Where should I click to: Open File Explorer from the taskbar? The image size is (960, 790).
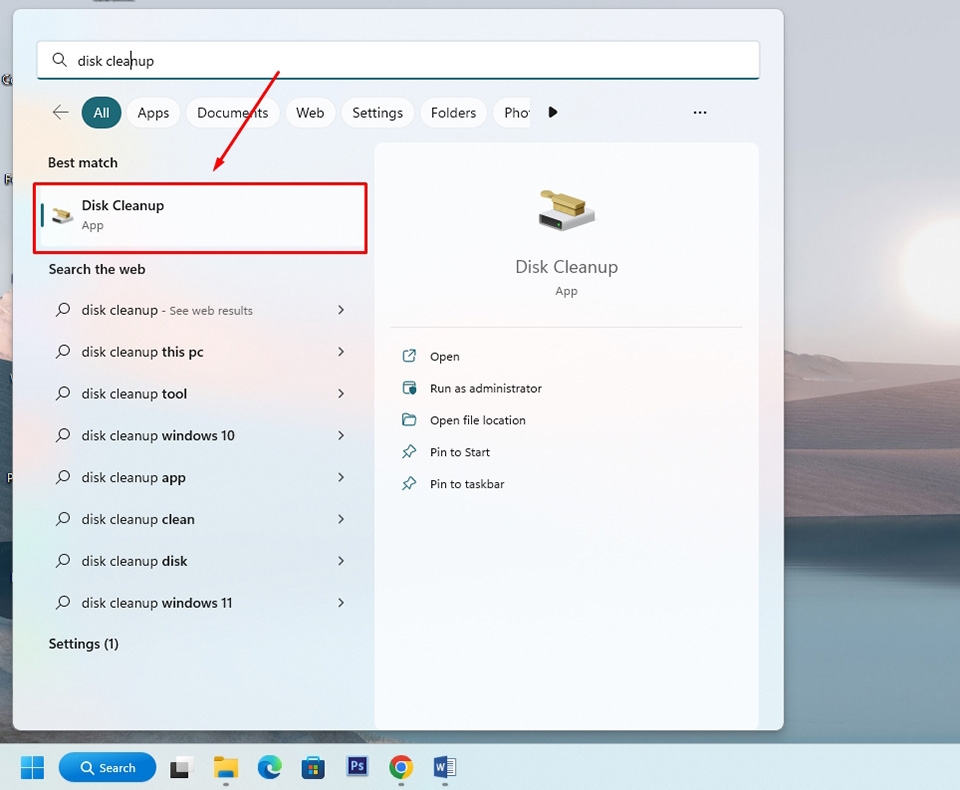226,767
